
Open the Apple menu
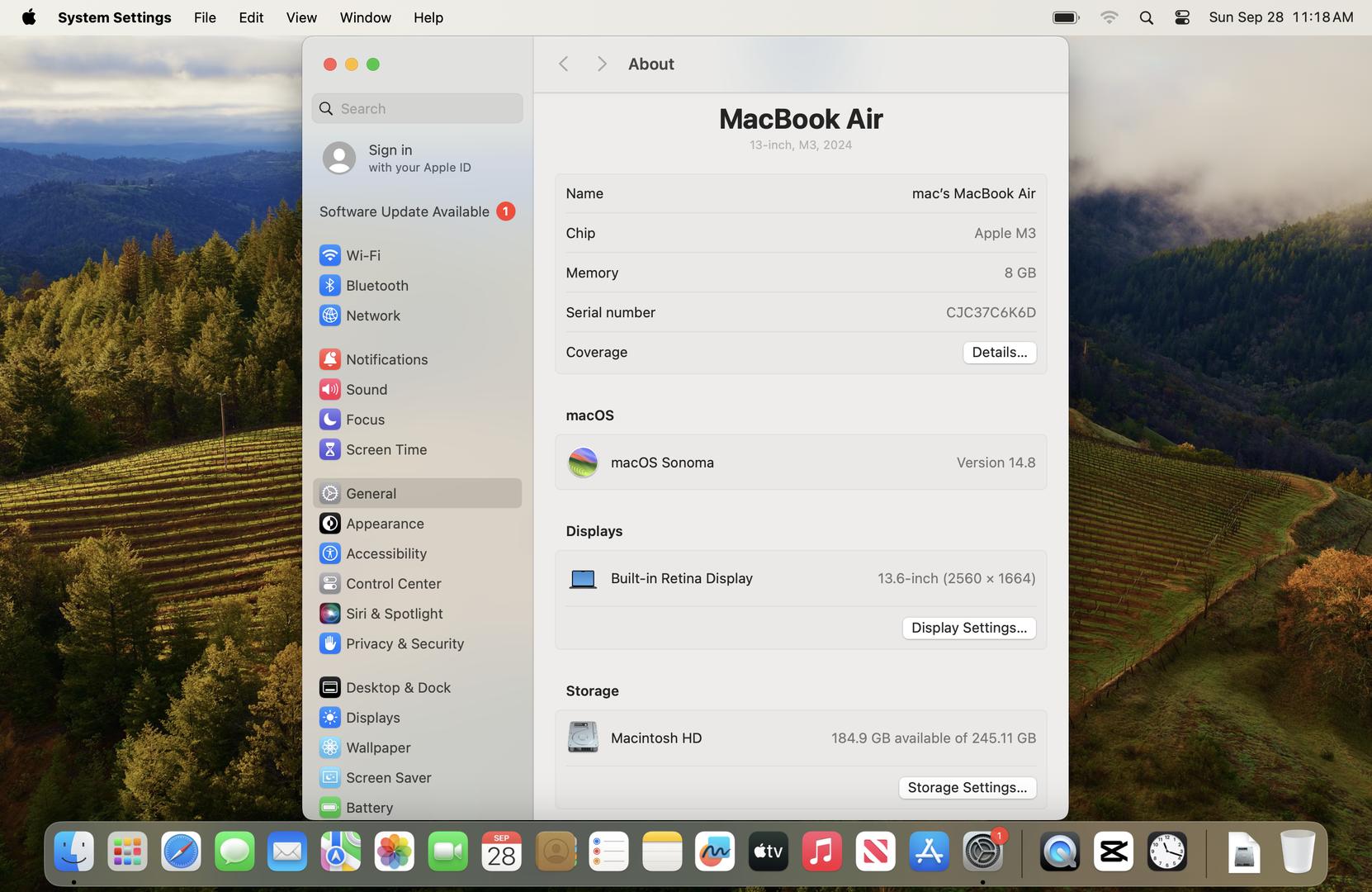pos(29,17)
